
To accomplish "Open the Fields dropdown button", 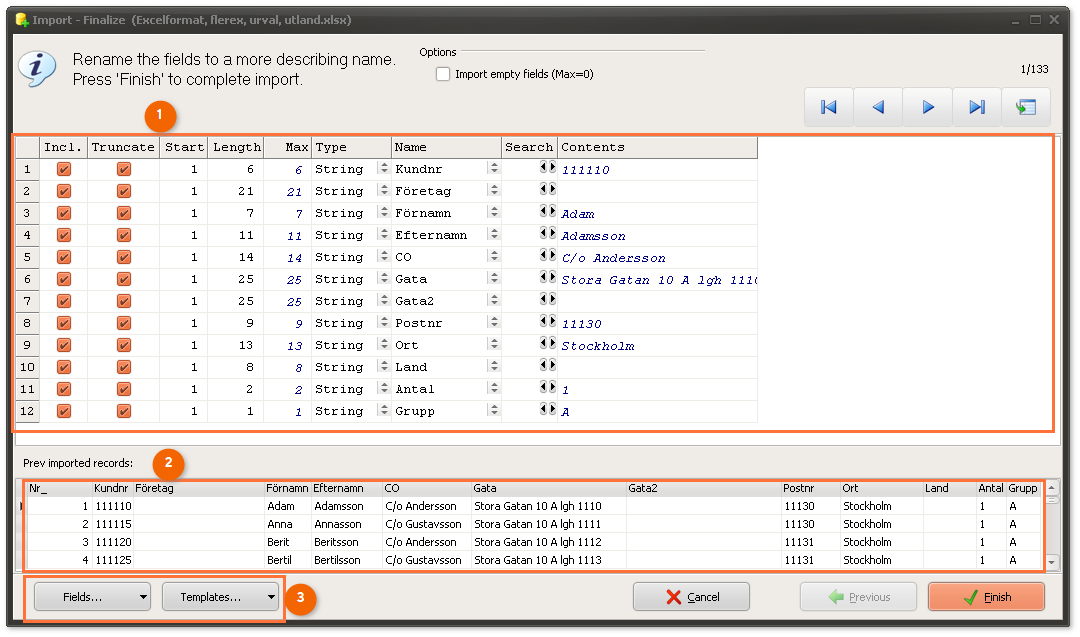I will [92, 597].
